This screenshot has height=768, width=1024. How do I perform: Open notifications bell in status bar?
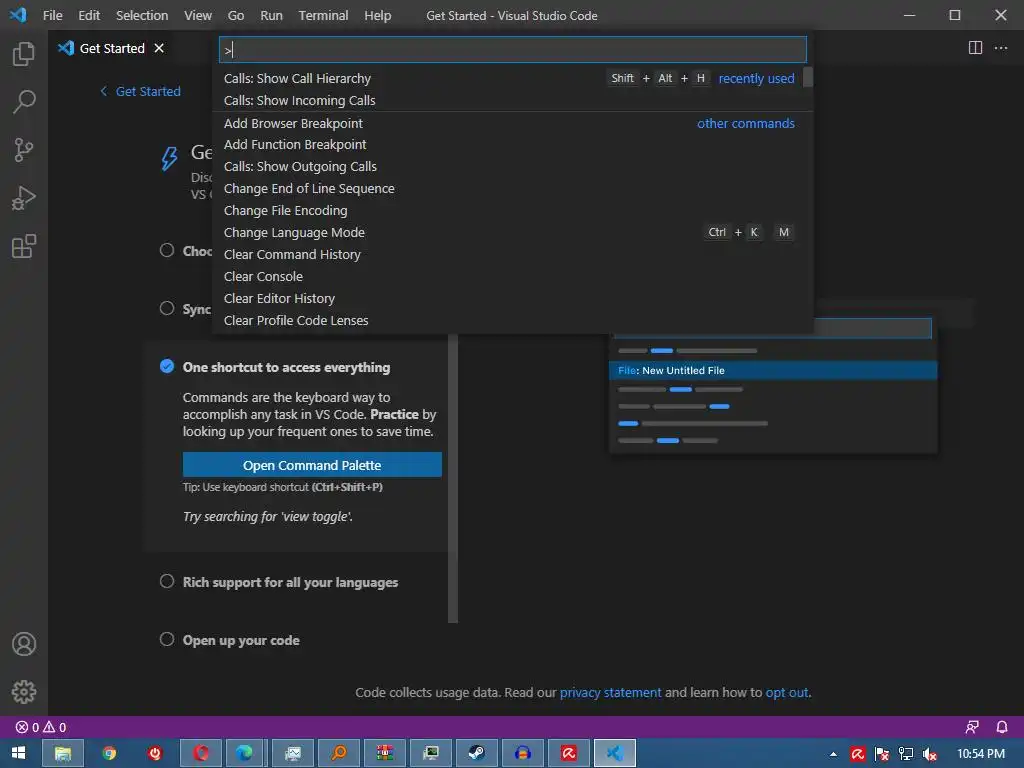coord(1002,727)
